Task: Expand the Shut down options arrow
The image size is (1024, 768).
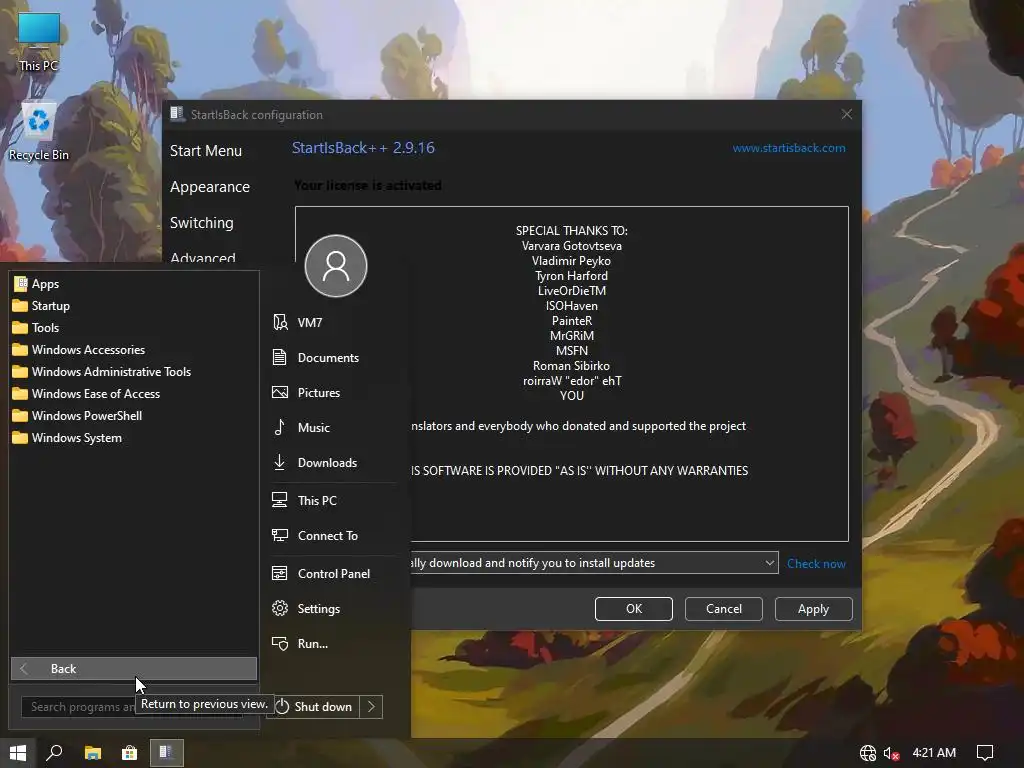Action: (371, 707)
